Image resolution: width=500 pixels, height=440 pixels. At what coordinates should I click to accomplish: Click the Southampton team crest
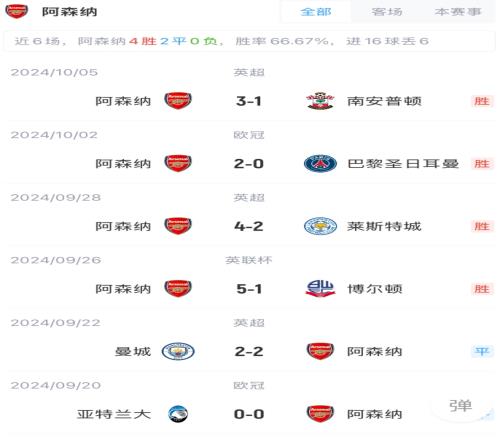[320, 100]
